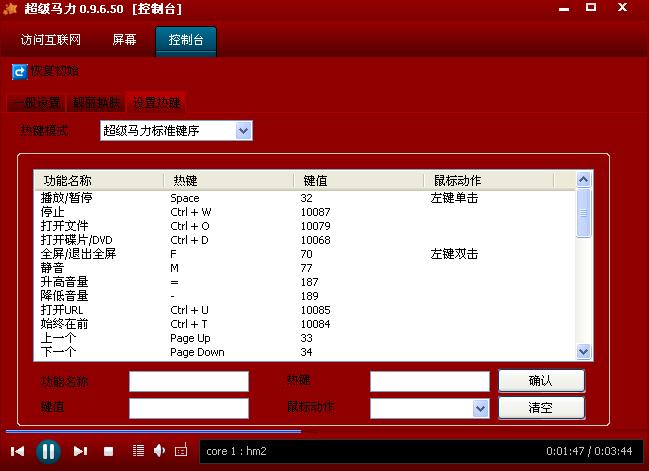Switch to the 屏幕 tab
The image size is (649, 471).
(x=124, y=40)
